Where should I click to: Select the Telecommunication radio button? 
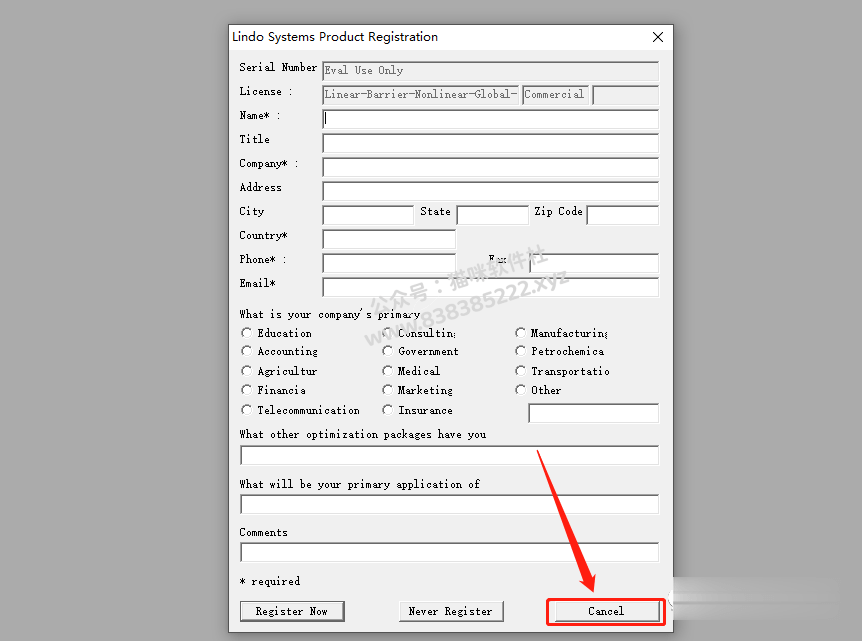click(246, 410)
